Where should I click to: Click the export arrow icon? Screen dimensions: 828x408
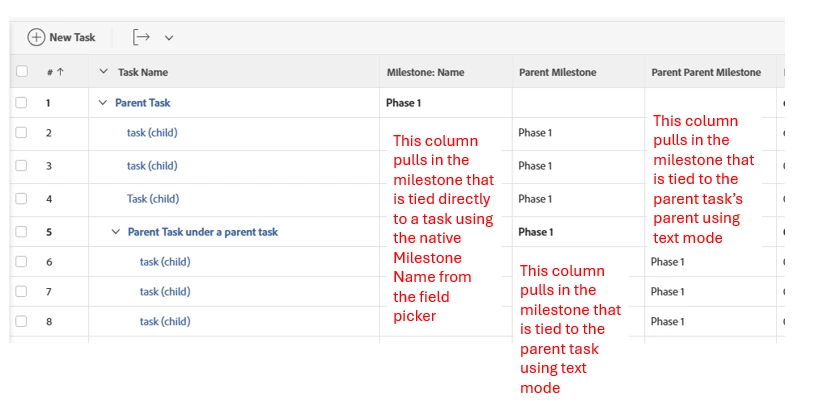pos(142,37)
